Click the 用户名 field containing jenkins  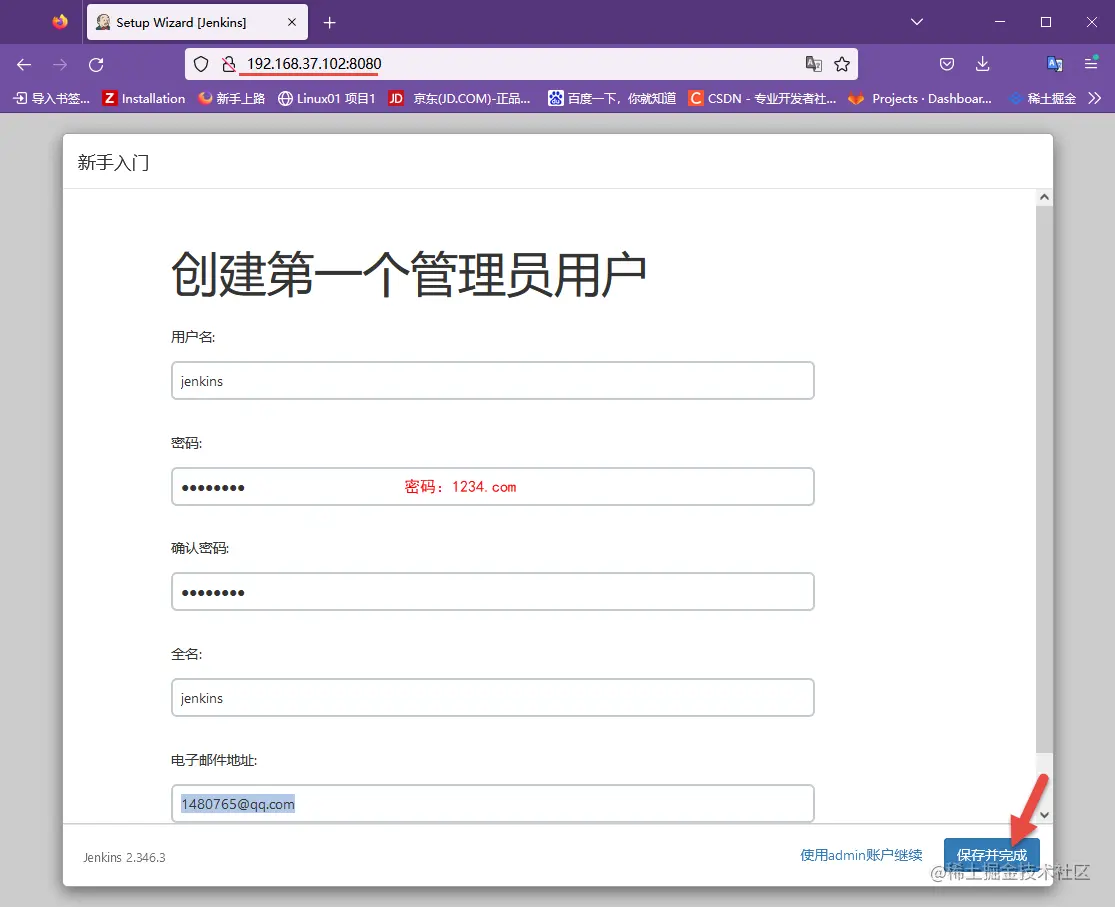point(493,381)
